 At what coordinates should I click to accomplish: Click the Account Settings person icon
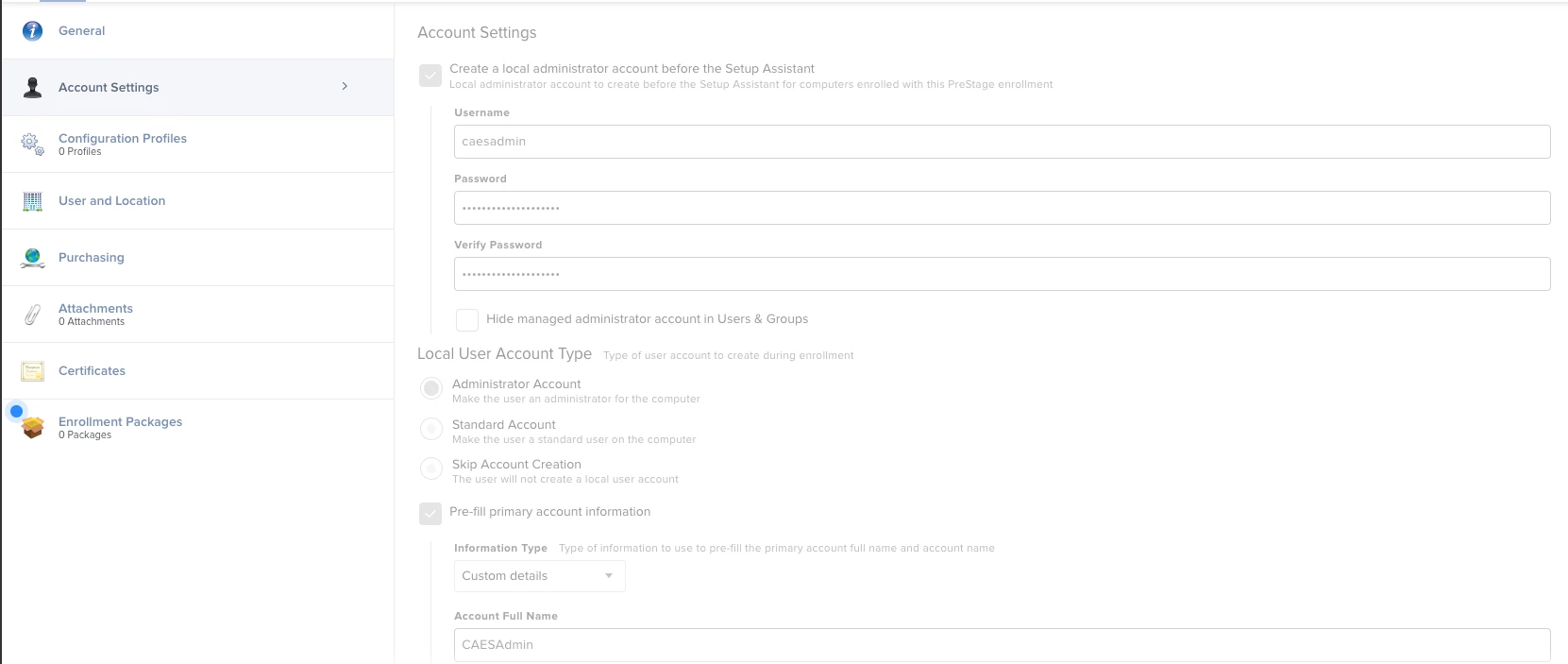click(x=32, y=88)
